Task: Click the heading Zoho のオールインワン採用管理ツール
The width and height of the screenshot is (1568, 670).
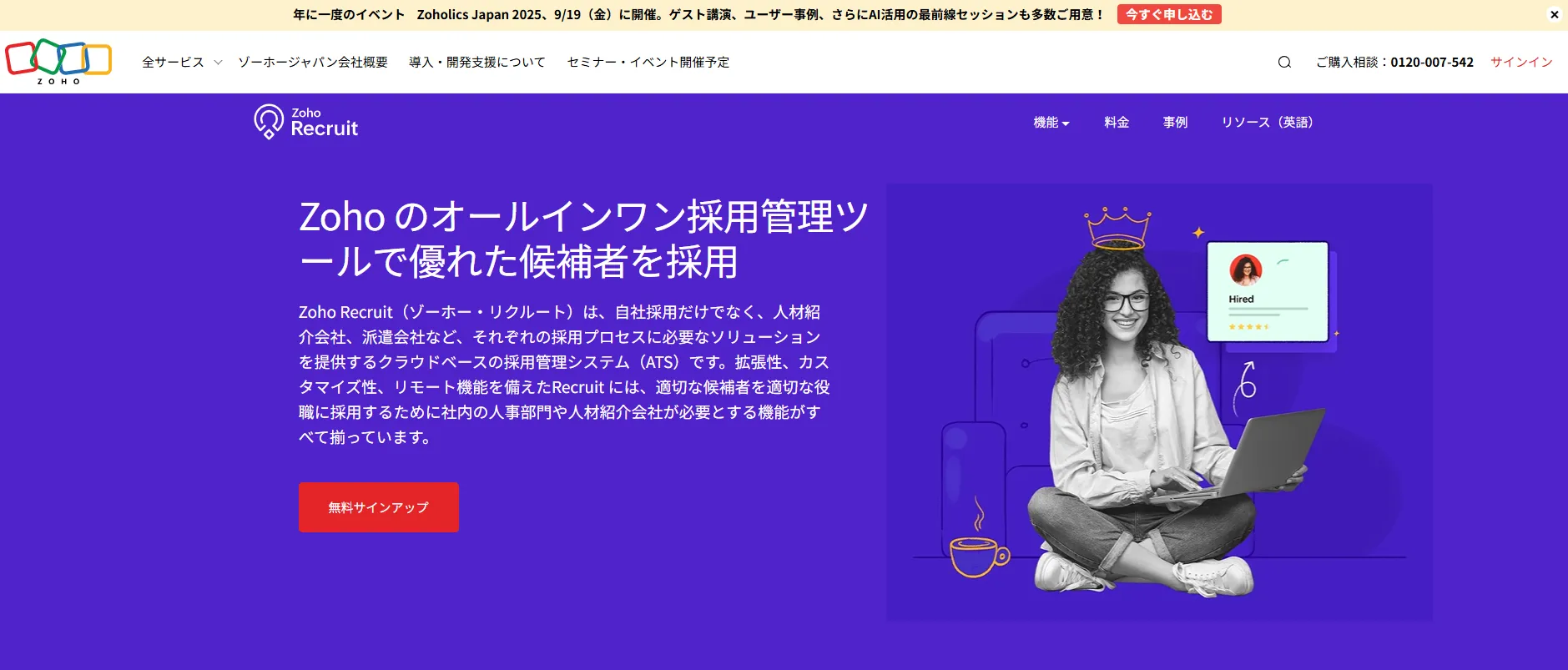Action: click(x=584, y=239)
